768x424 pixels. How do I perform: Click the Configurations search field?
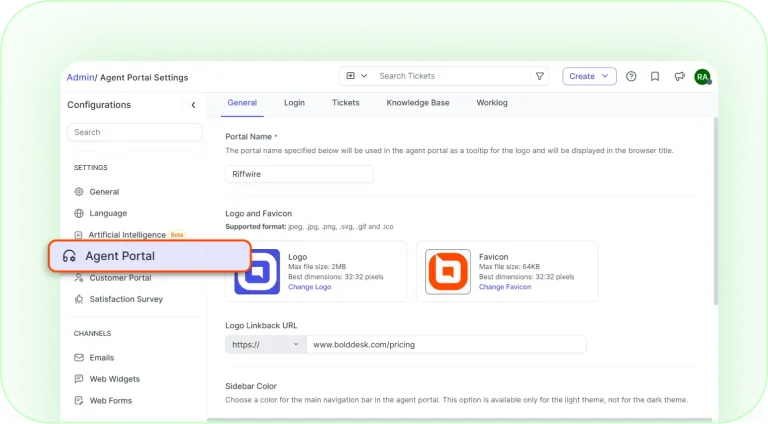(x=135, y=132)
